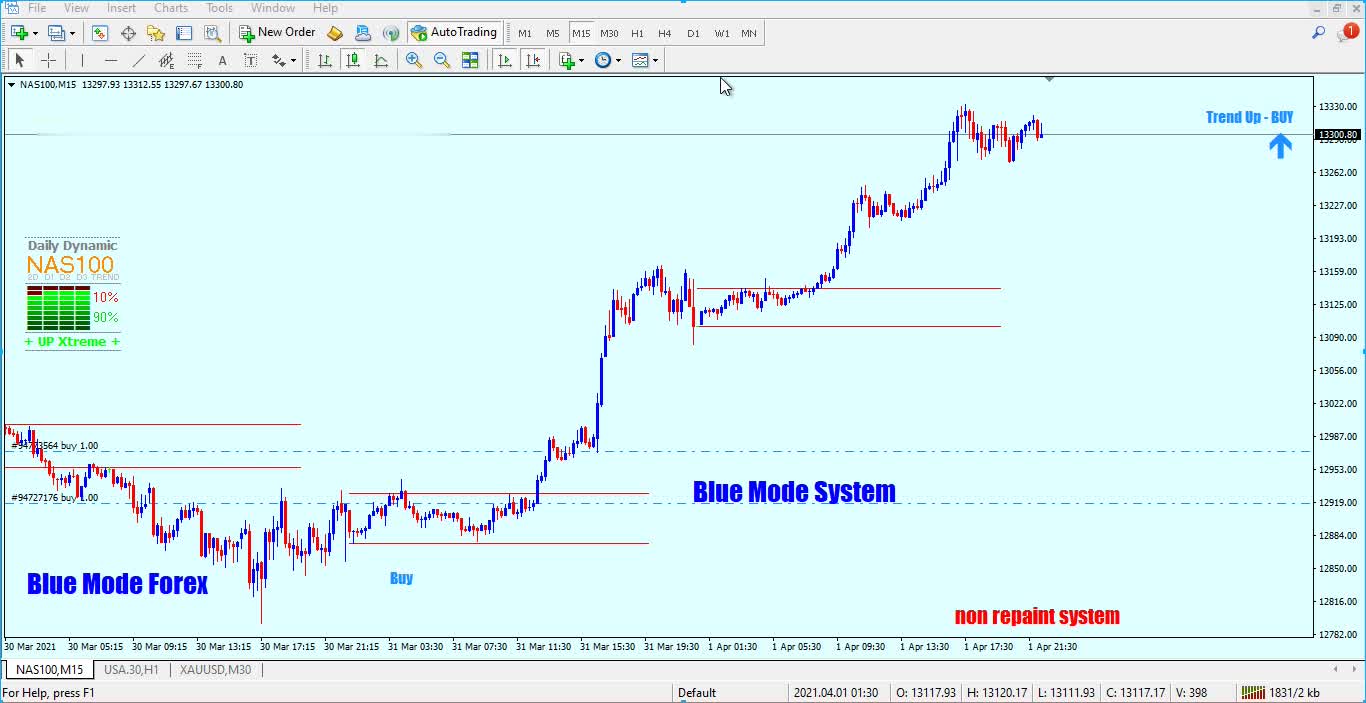The image size is (1366, 703).
Task: Open the Strategy Tester
Action: (x=212, y=33)
